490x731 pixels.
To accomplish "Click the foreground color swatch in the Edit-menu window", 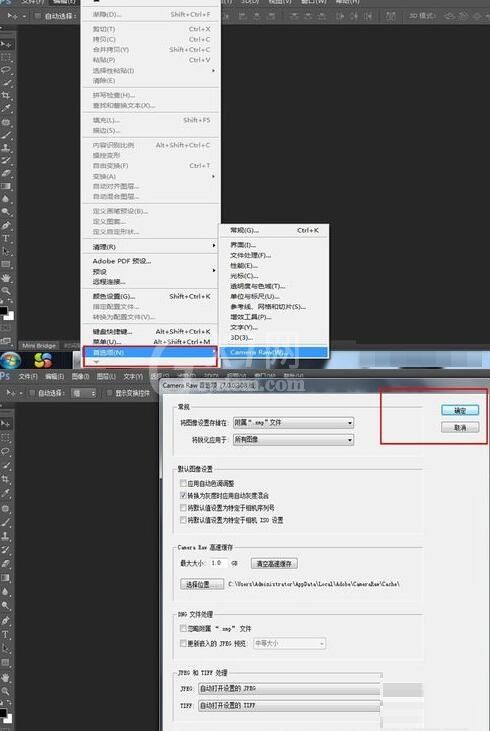I will tap(3, 310).
